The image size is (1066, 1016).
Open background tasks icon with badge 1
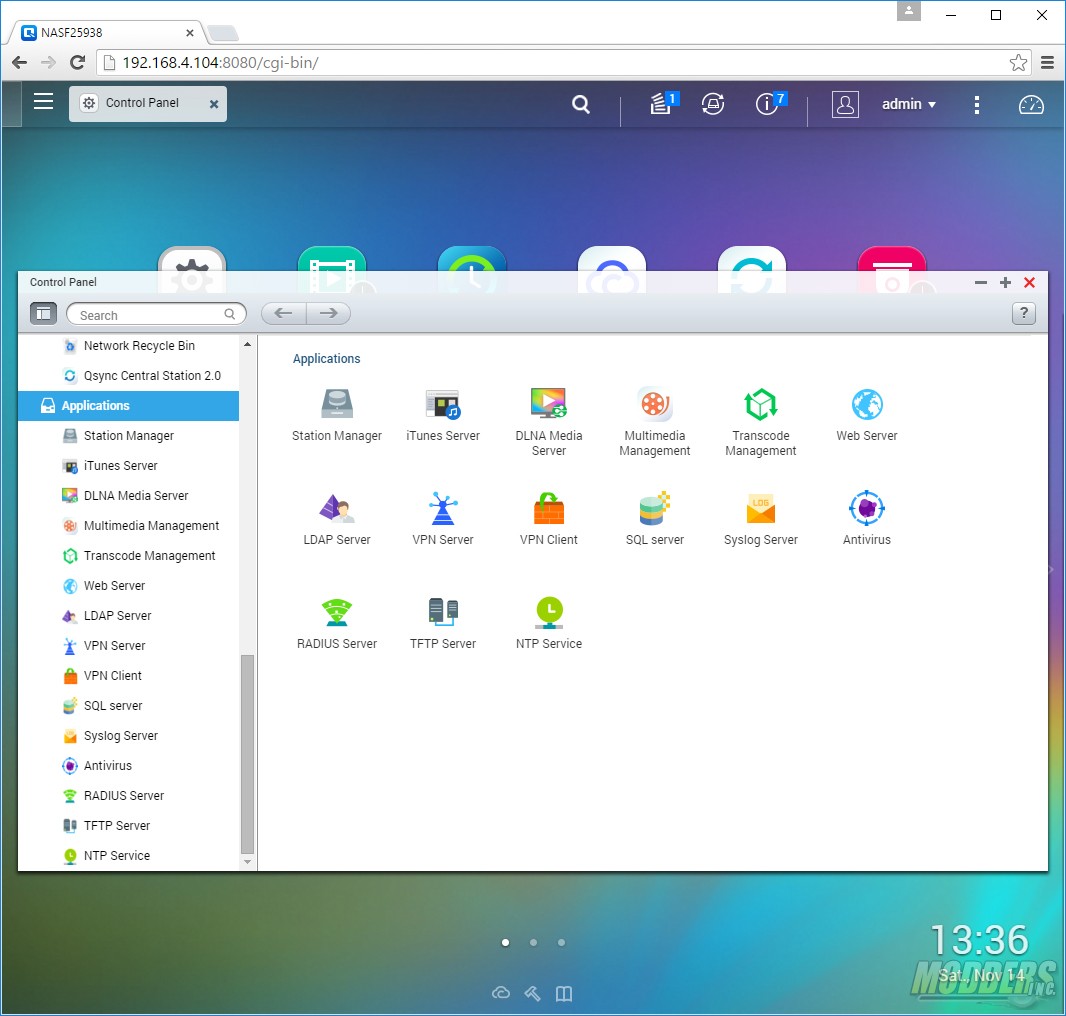click(x=663, y=103)
